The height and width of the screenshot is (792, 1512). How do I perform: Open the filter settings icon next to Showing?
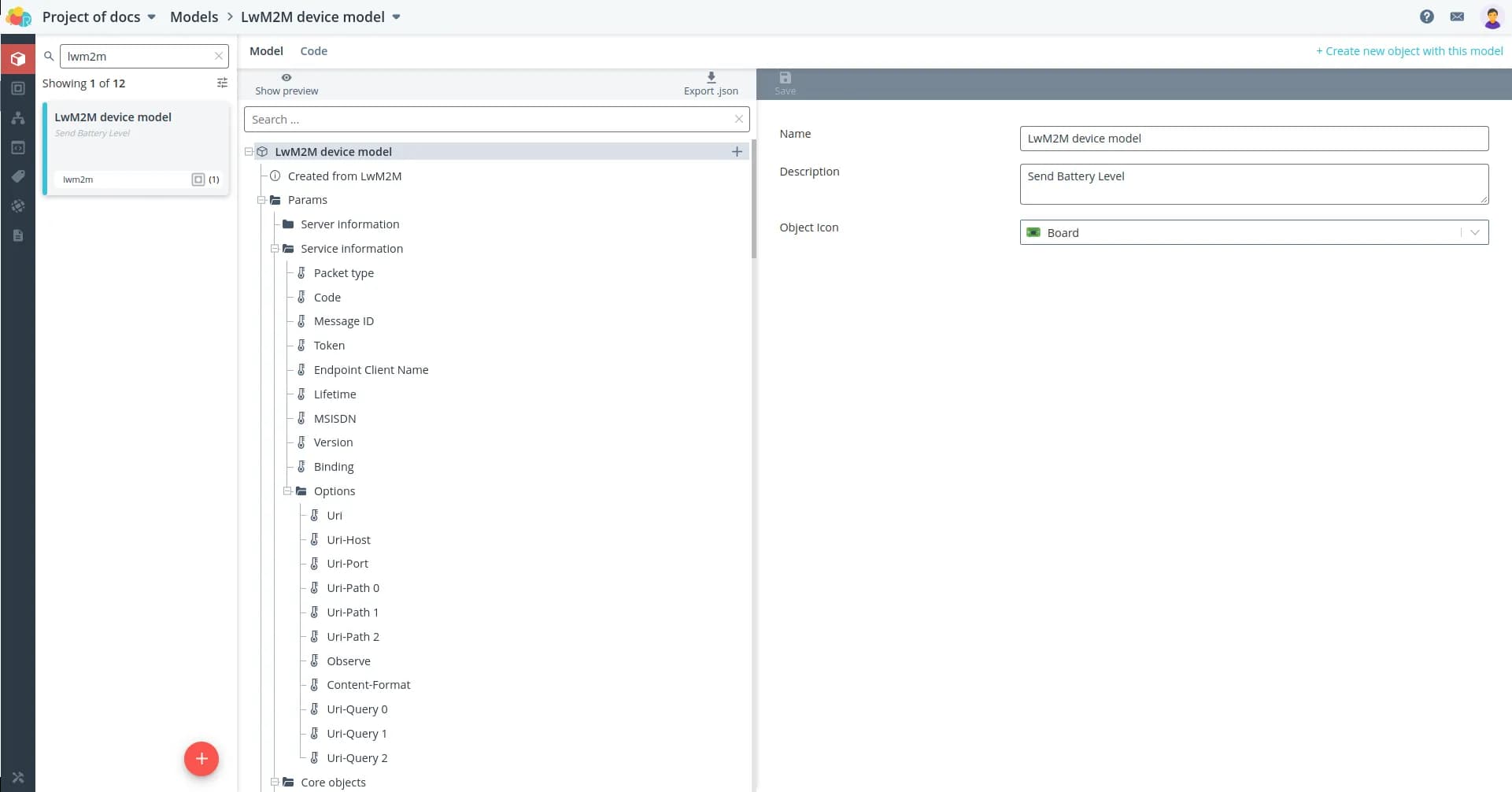[222, 83]
